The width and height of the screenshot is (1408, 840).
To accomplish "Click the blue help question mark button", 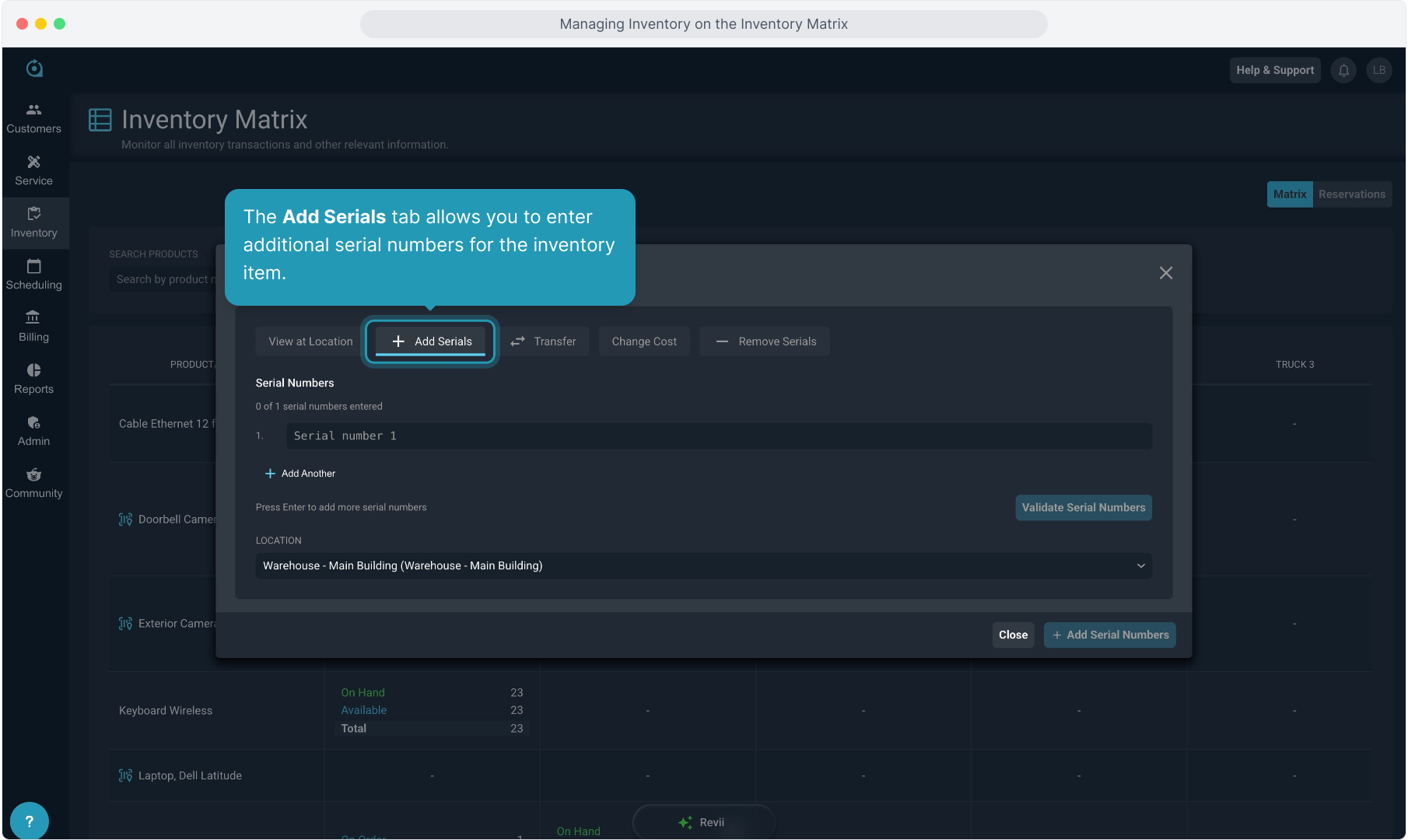I will click(30, 821).
